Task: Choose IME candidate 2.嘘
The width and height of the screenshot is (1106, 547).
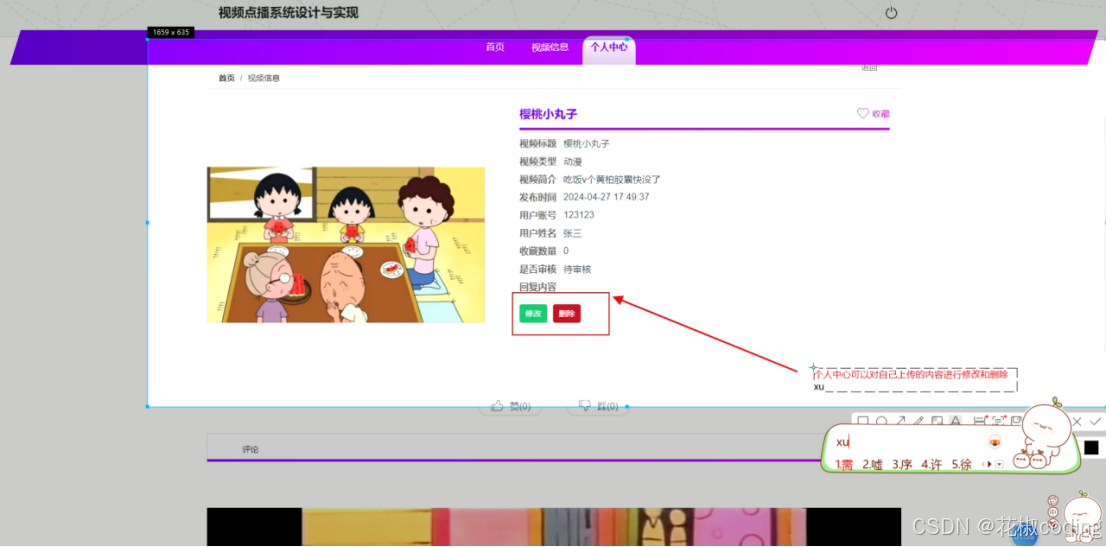Action: click(x=873, y=464)
